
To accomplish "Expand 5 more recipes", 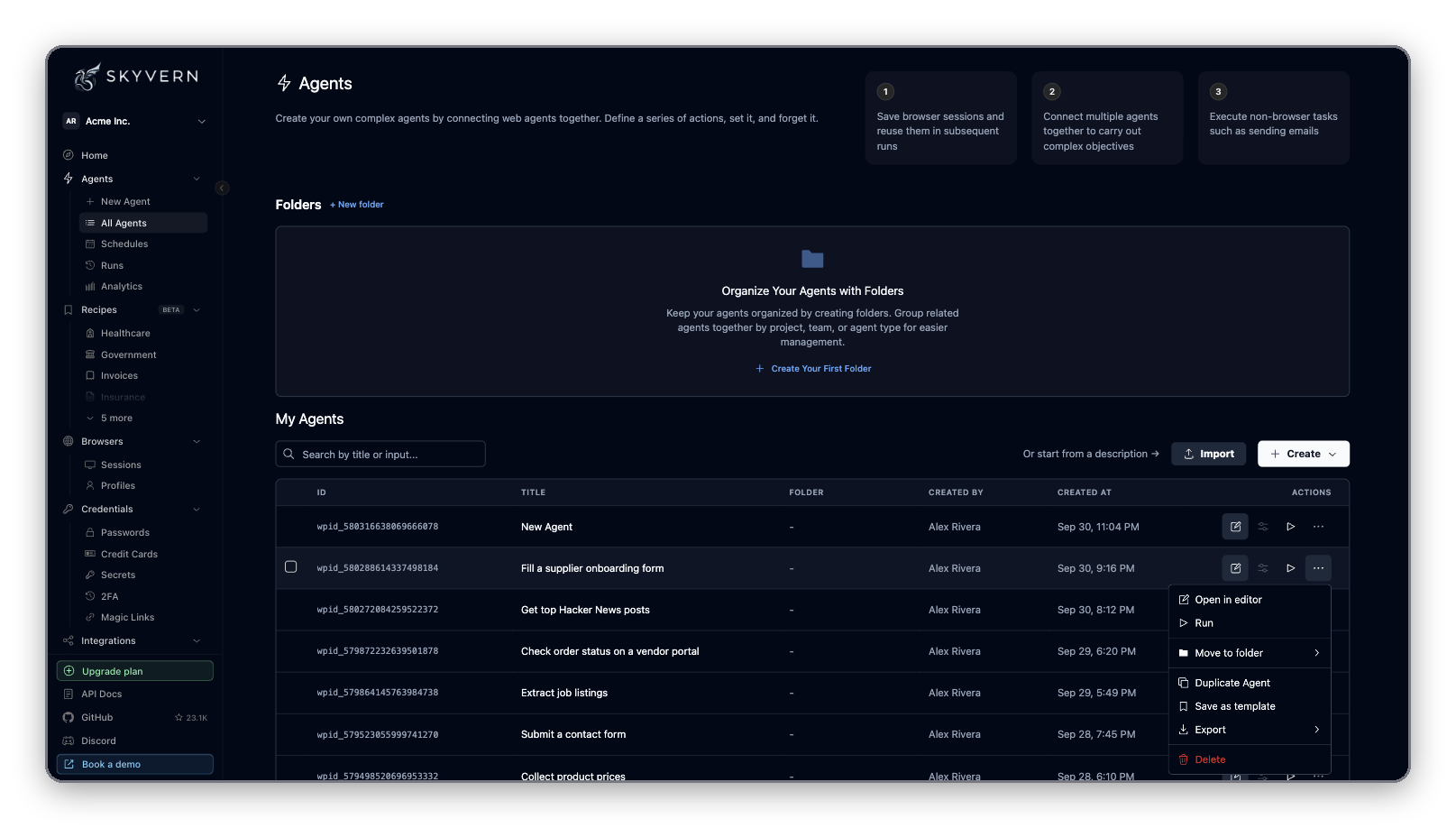I will pyautogui.click(x=115, y=419).
